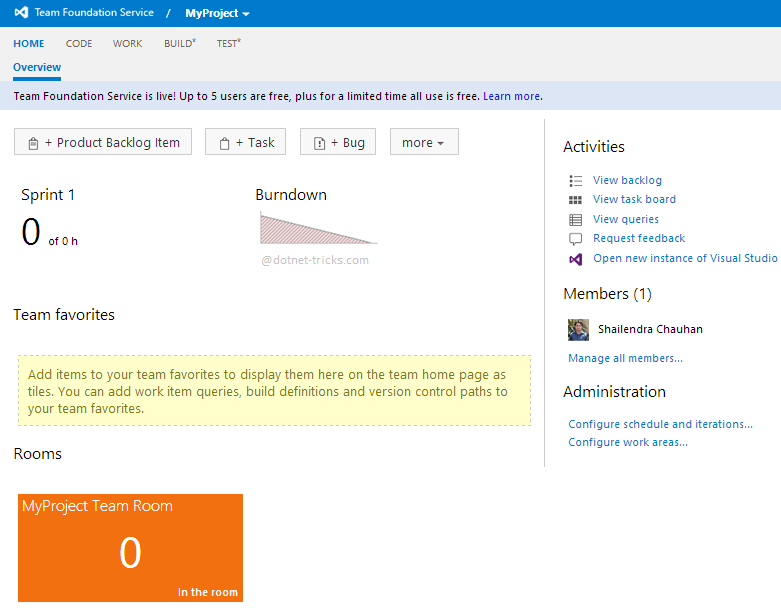
Task: Click the purple Visual Studio instance icon
Action: click(x=575, y=259)
